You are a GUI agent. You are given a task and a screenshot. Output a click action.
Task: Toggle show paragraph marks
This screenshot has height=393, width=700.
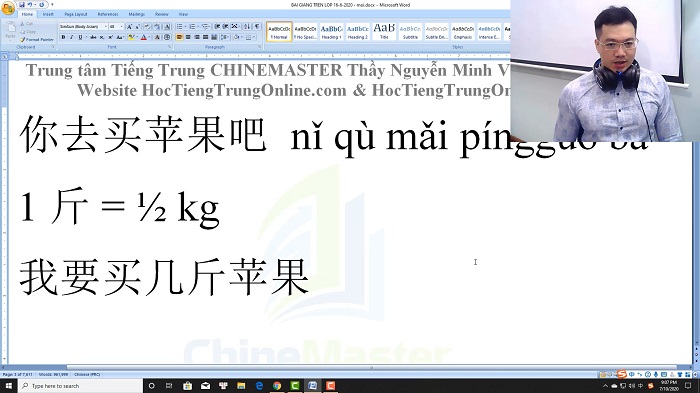257,27
